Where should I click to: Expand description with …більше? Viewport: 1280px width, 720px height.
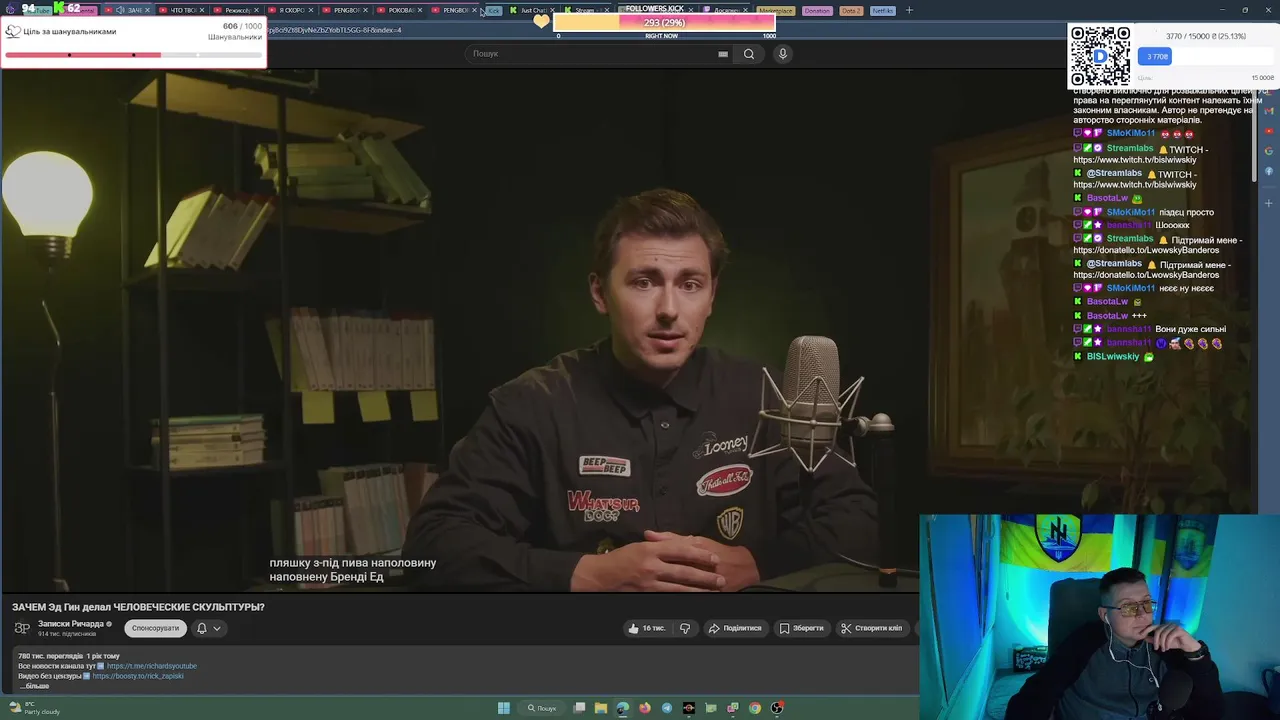(x=34, y=686)
